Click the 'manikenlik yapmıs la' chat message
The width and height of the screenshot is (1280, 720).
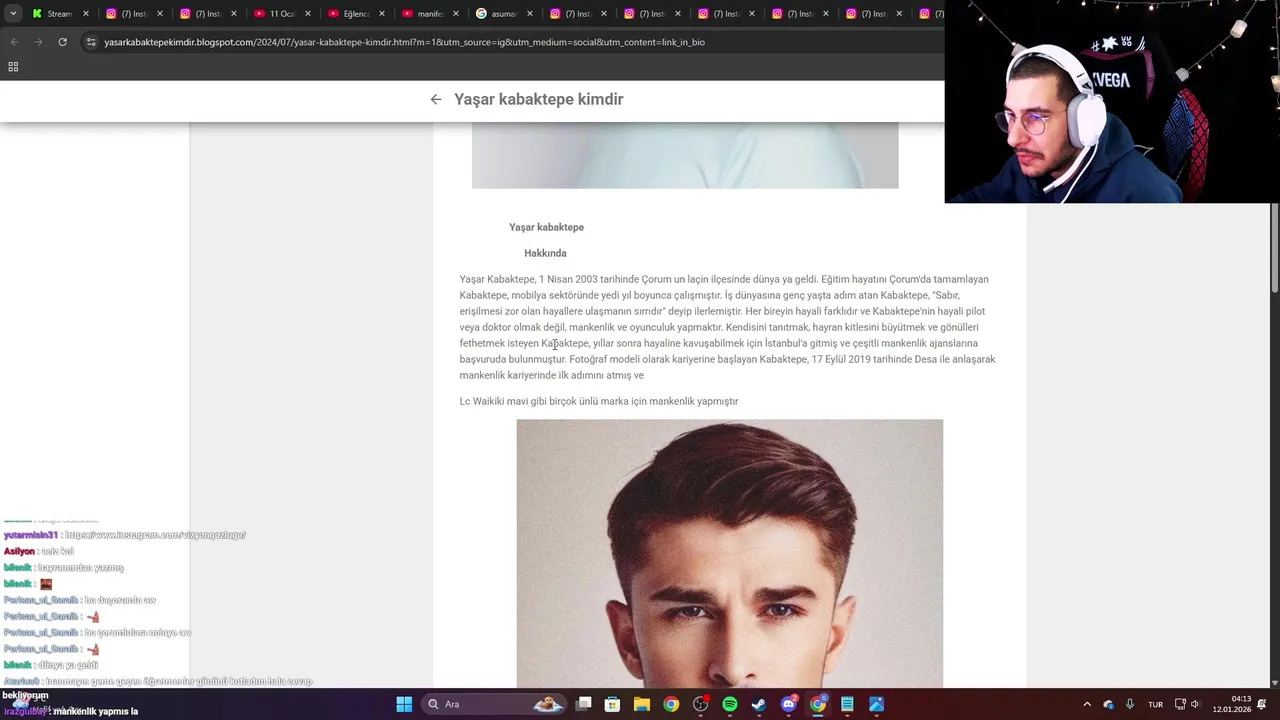point(95,711)
